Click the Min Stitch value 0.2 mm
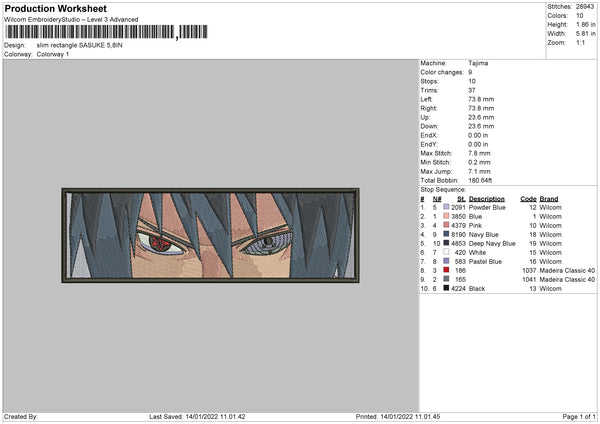 click(x=479, y=162)
